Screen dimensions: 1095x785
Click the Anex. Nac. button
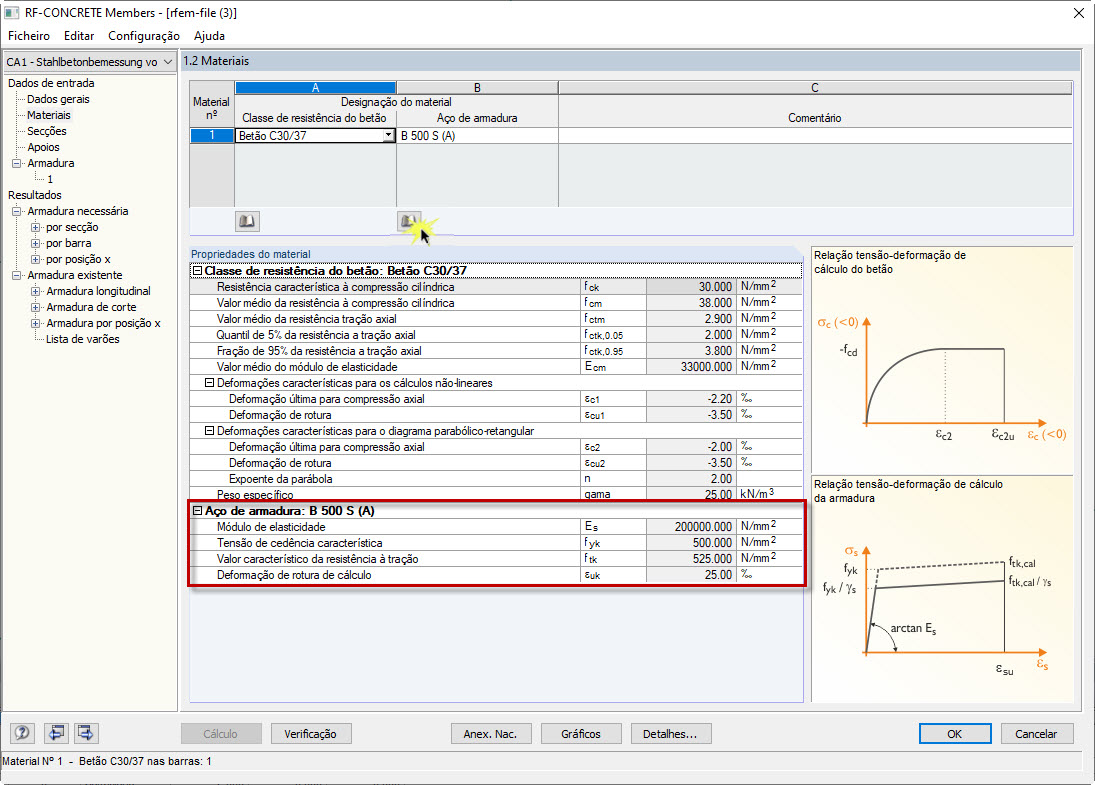tap(491, 733)
